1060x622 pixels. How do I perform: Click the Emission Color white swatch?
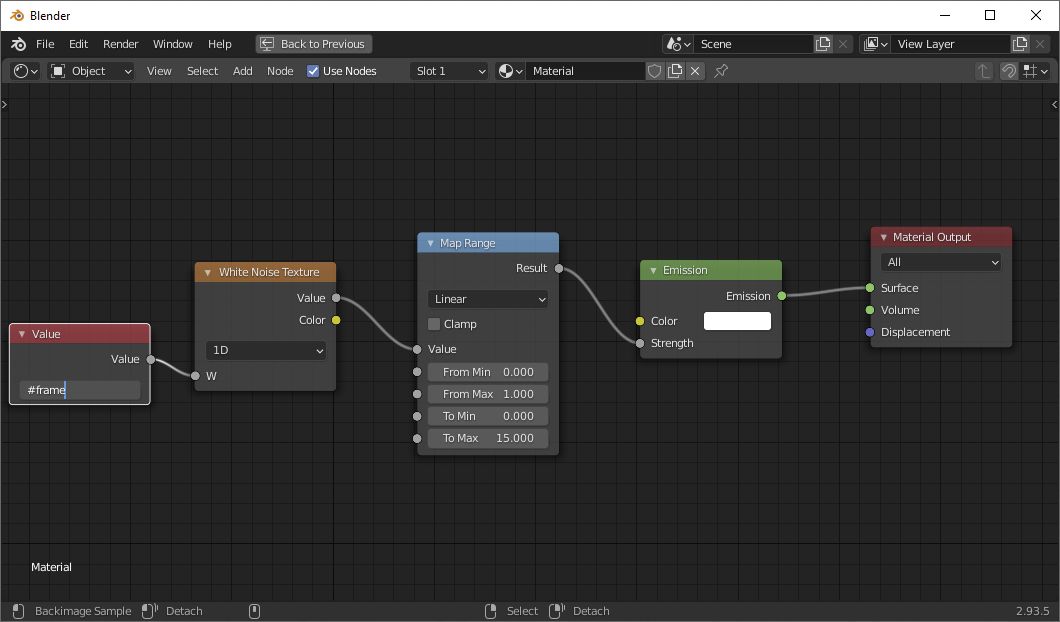coord(737,321)
